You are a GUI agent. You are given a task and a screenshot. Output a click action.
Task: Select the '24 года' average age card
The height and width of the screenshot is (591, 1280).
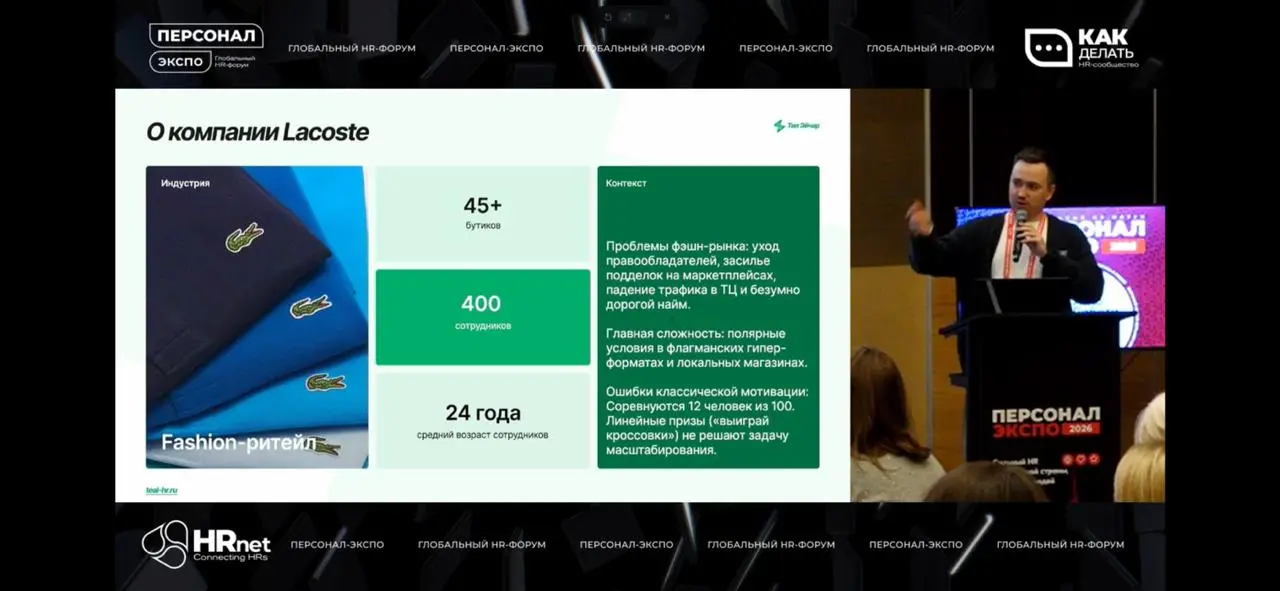(483, 421)
